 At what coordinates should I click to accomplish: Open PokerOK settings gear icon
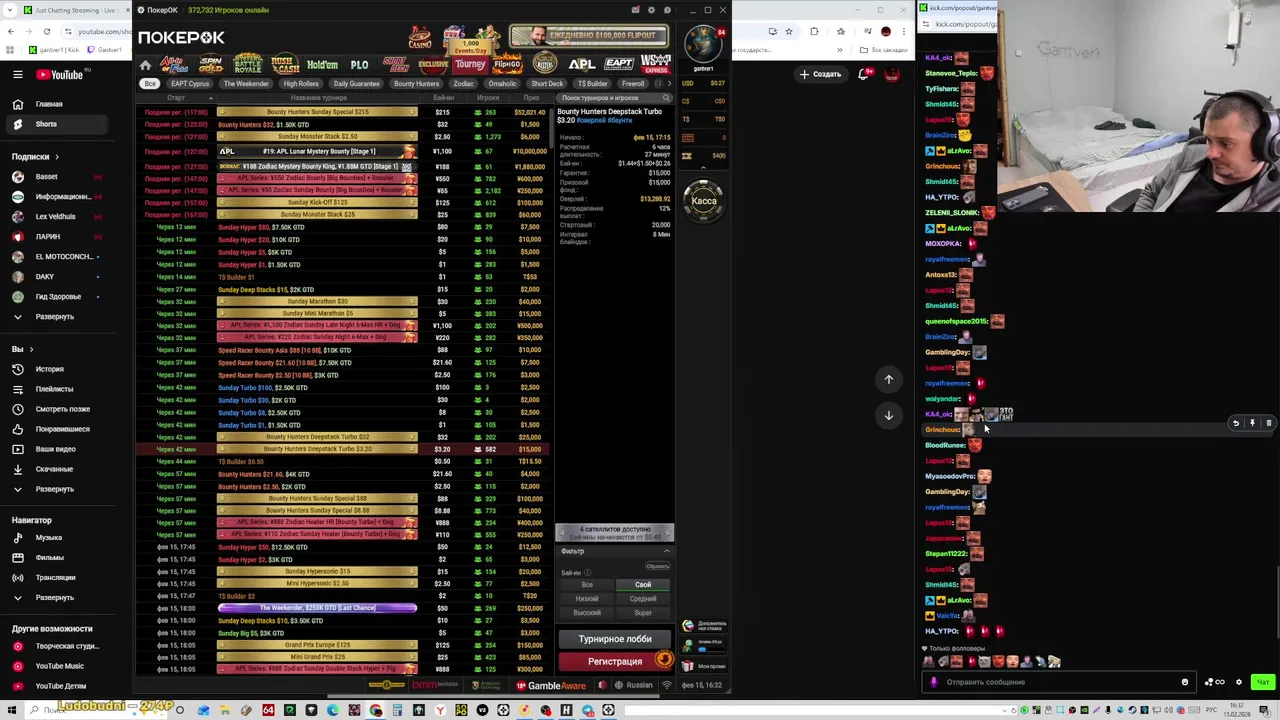click(652, 10)
